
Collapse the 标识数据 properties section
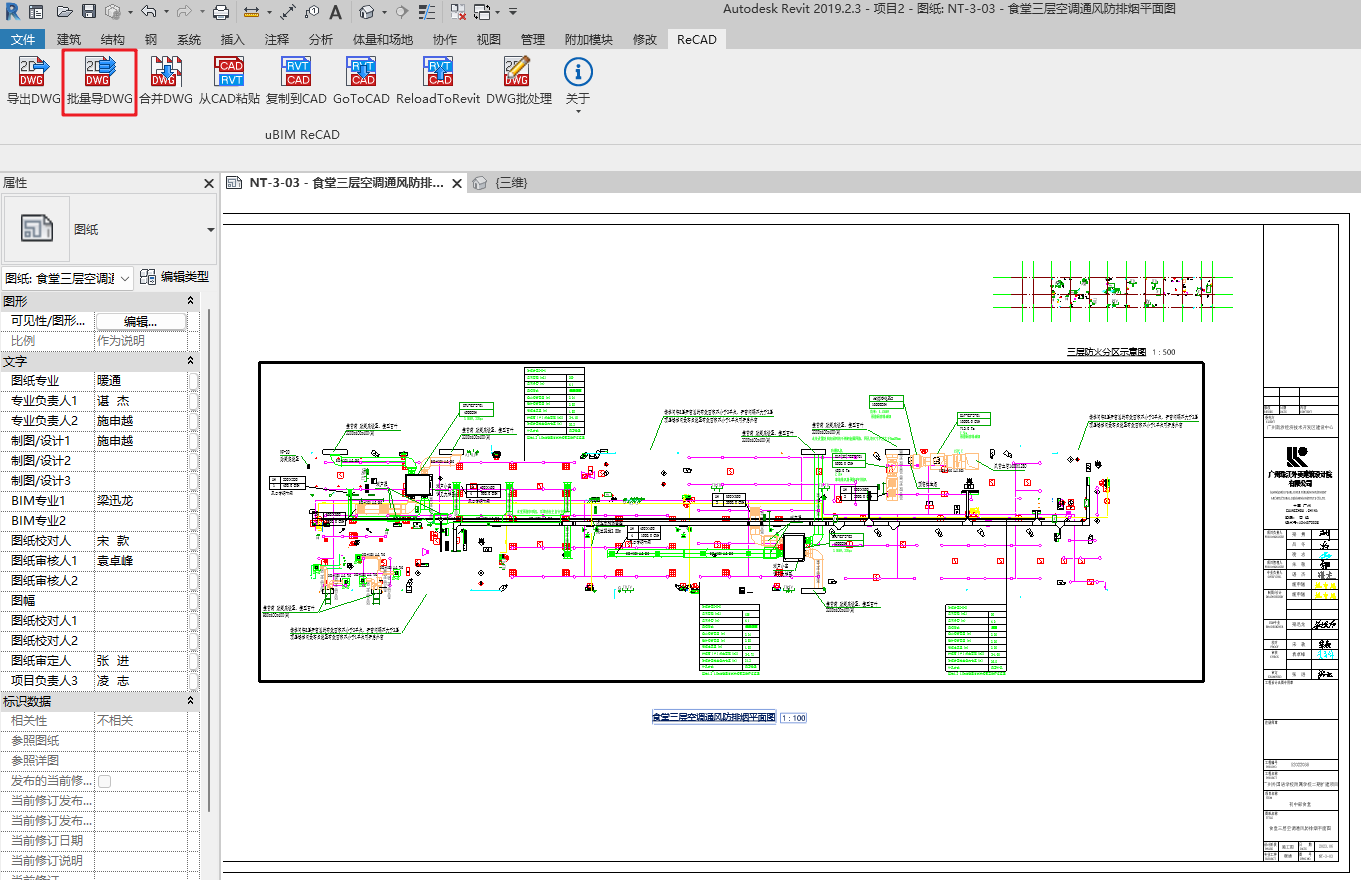[190, 701]
